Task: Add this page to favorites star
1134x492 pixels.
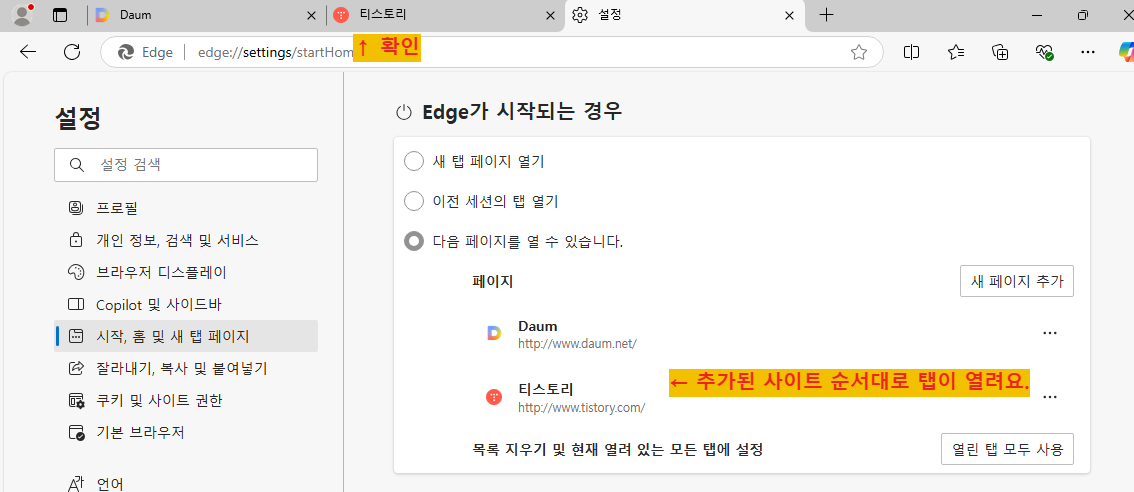Action: [x=858, y=52]
